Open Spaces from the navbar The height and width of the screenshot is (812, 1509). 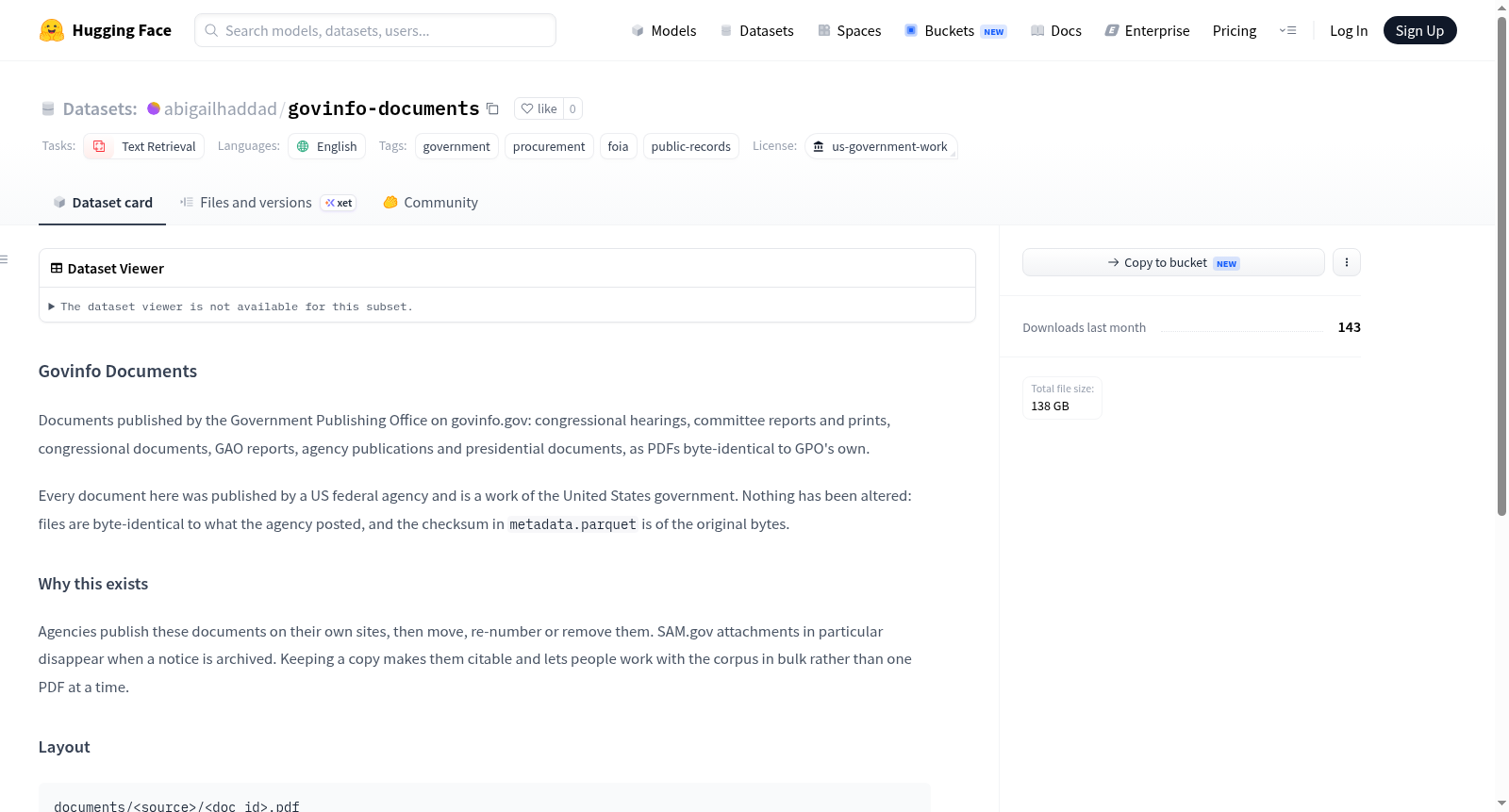(850, 30)
